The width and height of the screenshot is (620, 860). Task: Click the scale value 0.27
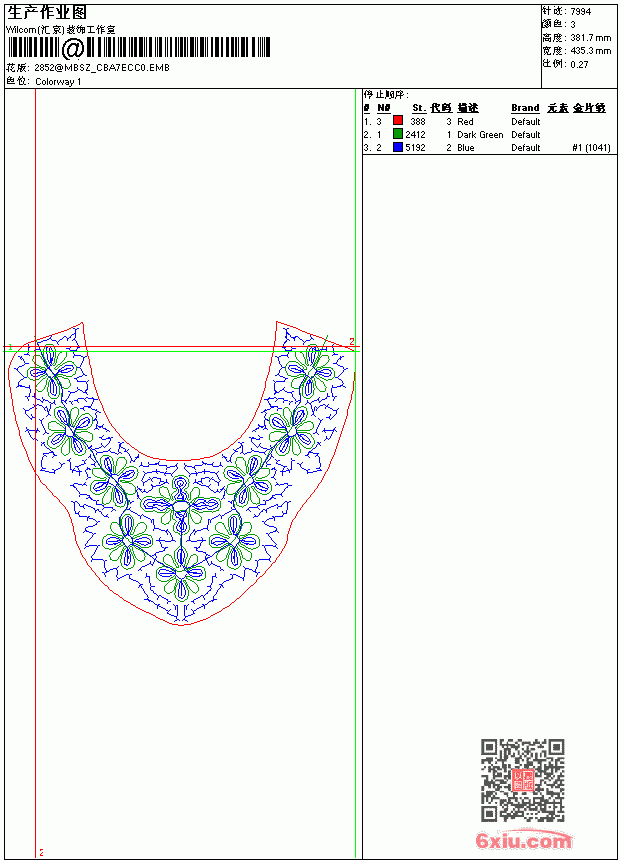point(579,65)
